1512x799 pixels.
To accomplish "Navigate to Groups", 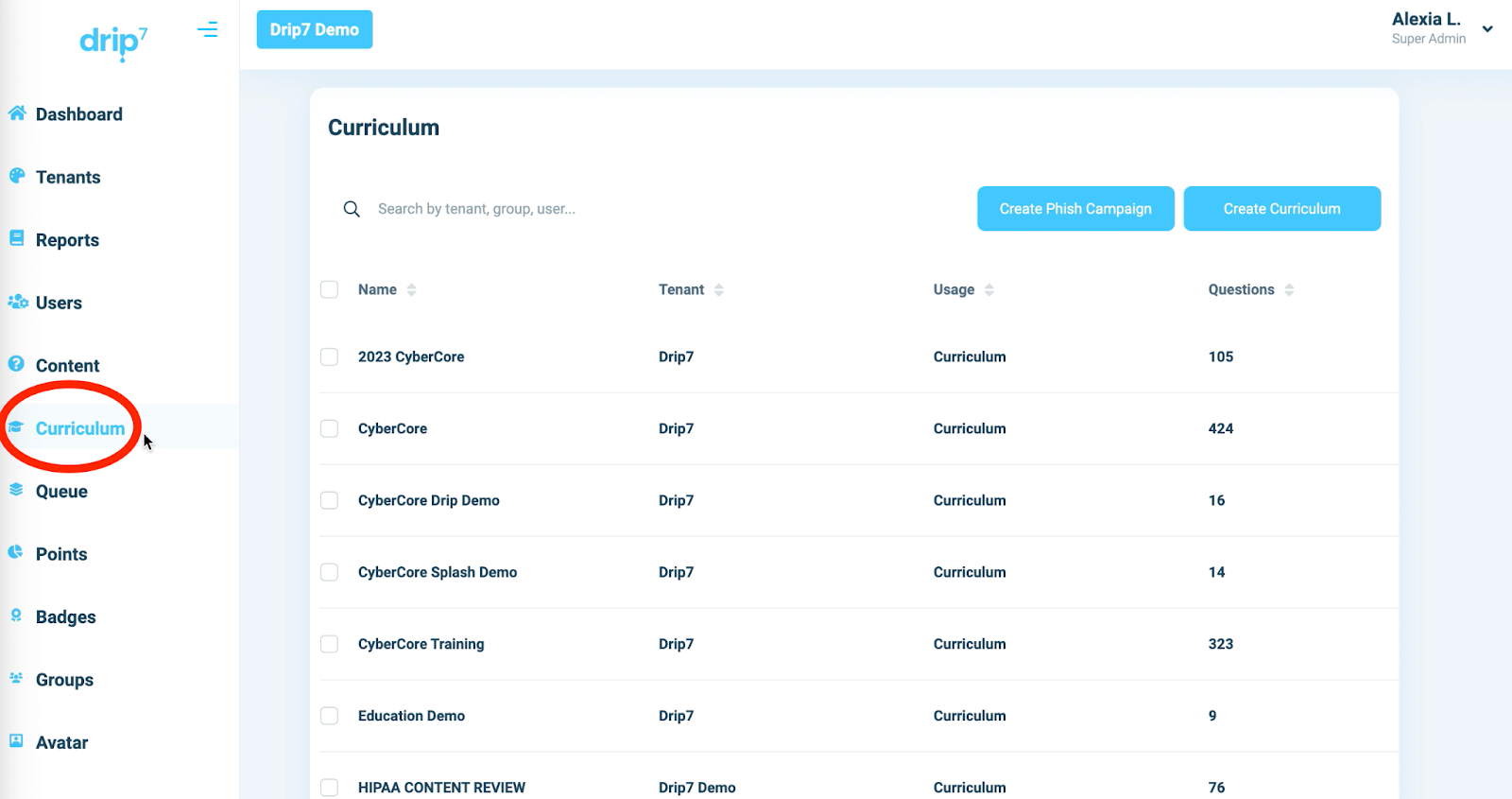I will (64, 680).
